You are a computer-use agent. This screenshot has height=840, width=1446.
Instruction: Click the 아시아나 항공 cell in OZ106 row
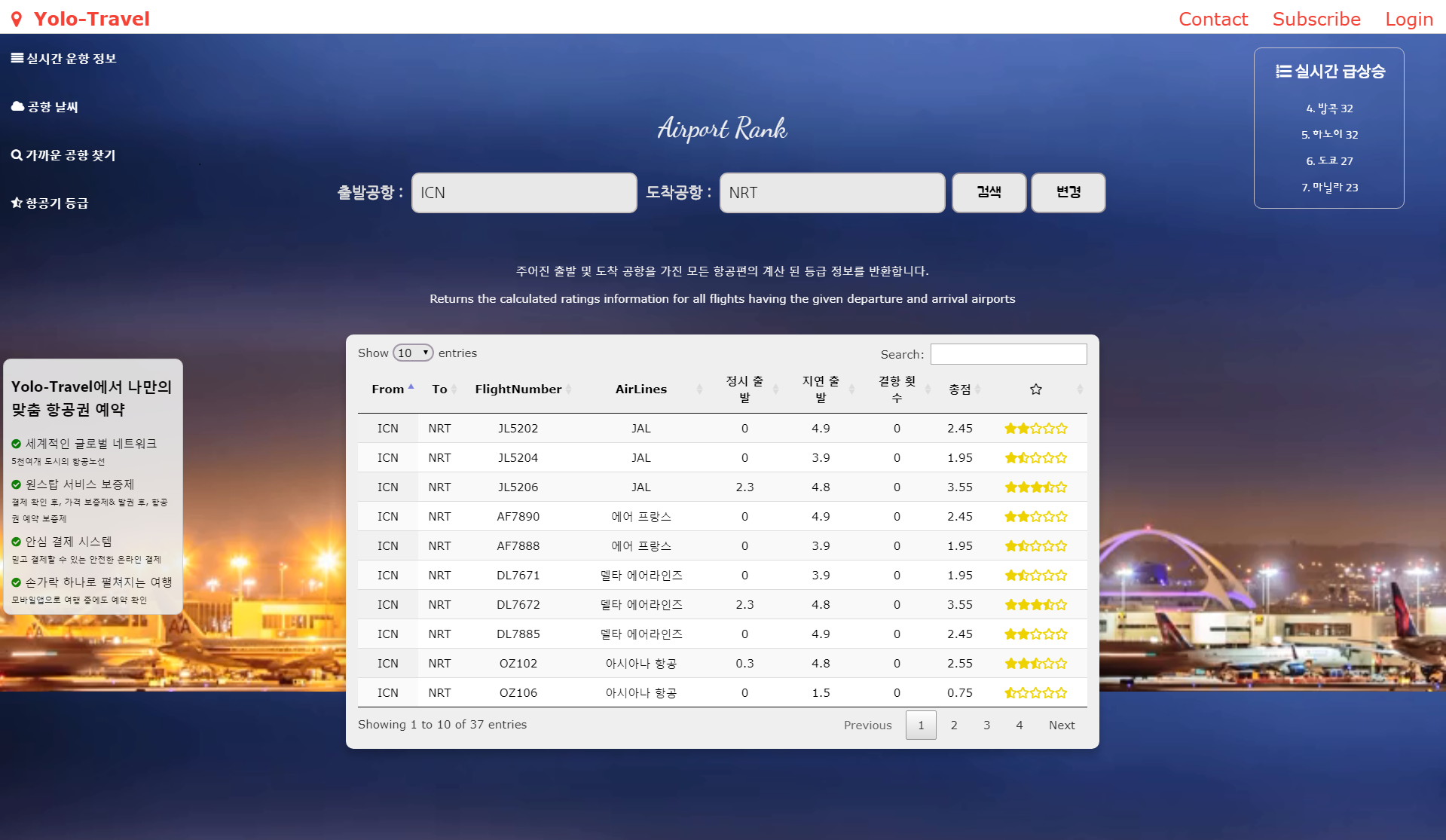coord(641,693)
